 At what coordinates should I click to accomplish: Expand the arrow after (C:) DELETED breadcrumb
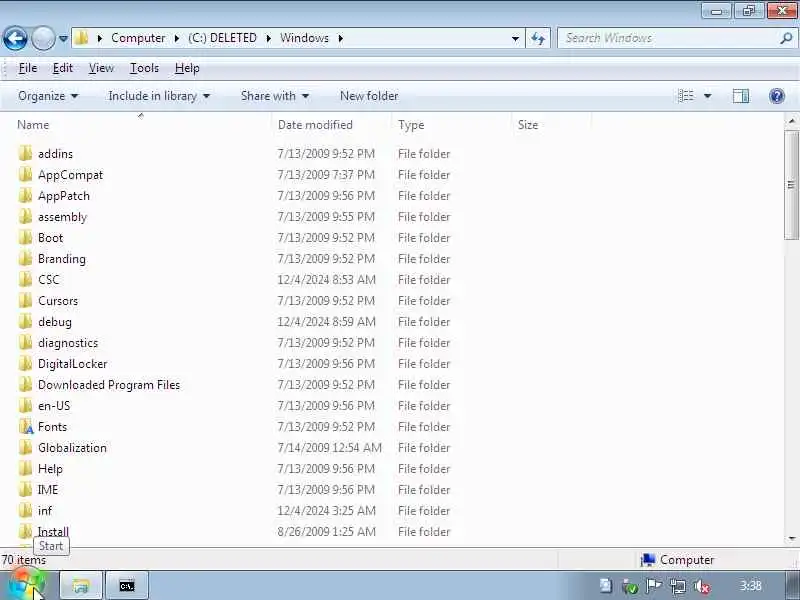point(268,38)
